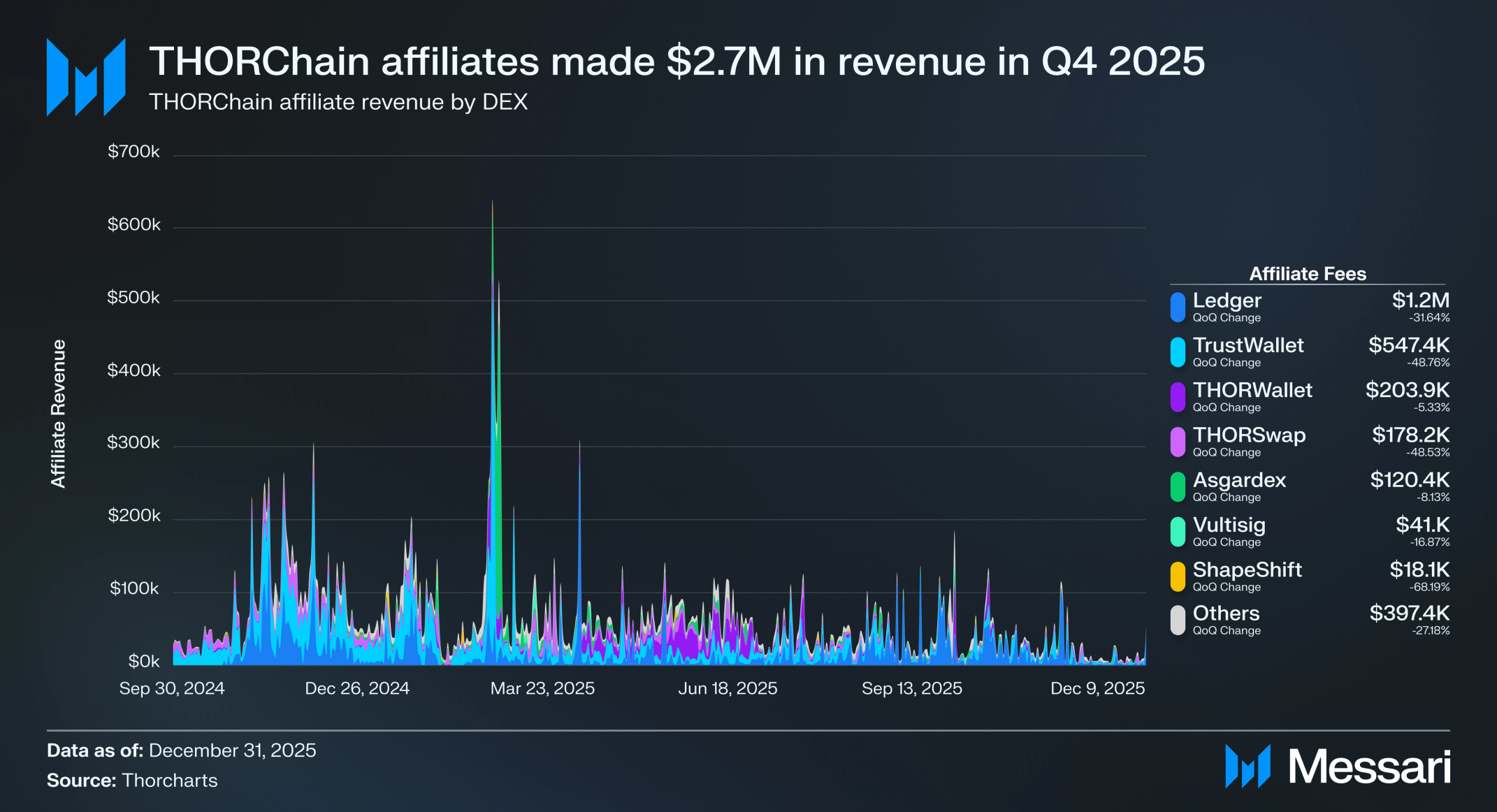The image size is (1497, 812).
Task: Click the Affiliate Fees legend header
Action: (x=1307, y=274)
